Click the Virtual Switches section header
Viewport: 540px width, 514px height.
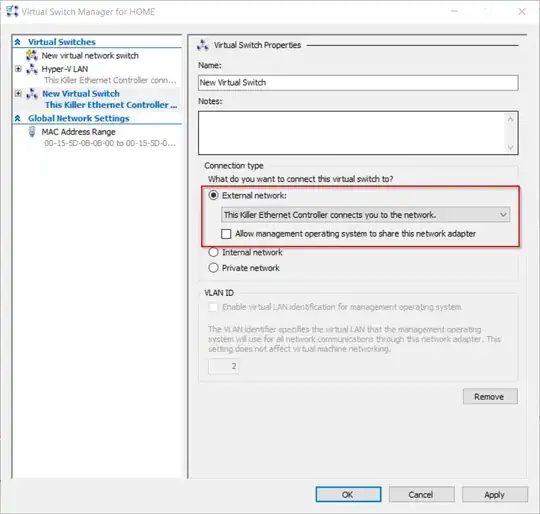coord(62,42)
